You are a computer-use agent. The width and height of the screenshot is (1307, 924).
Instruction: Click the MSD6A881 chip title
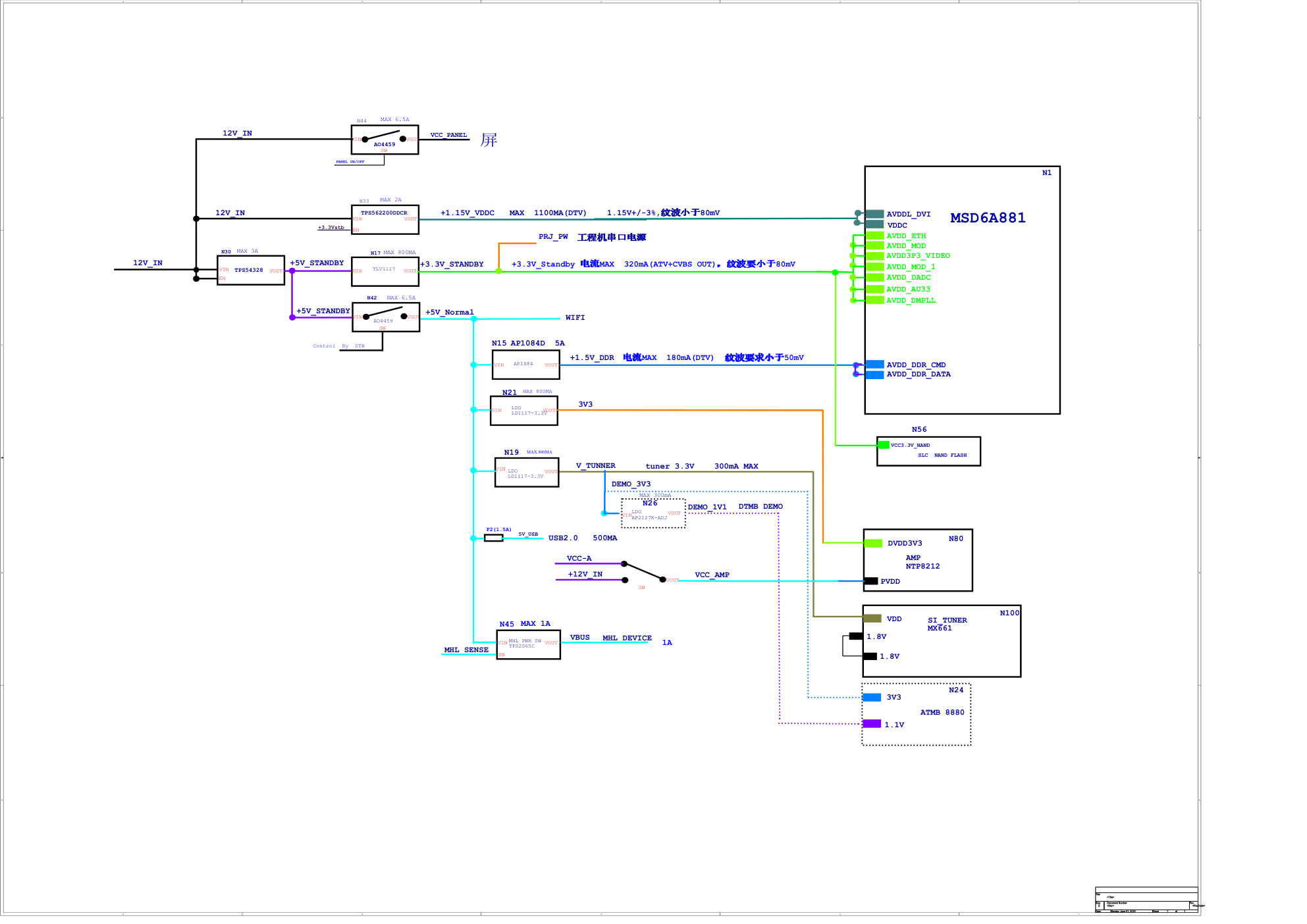click(987, 218)
